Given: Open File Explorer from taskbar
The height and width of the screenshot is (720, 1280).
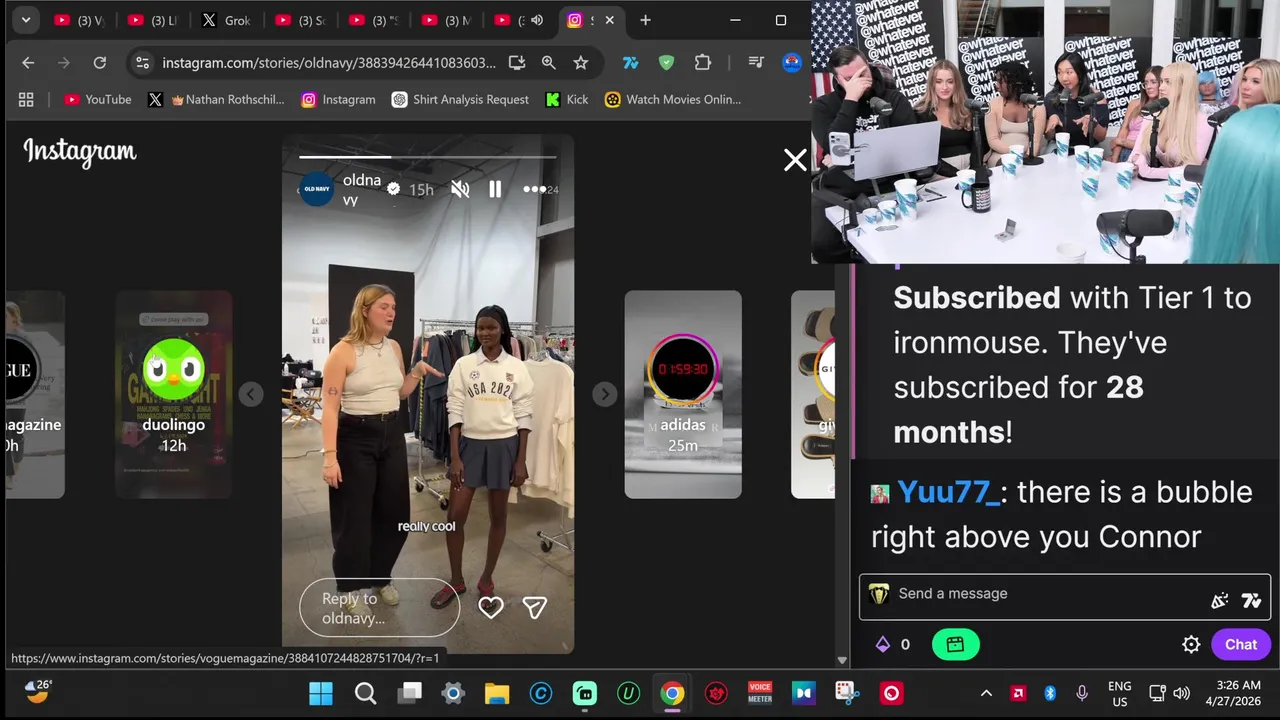Looking at the screenshot, I should point(497,693).
